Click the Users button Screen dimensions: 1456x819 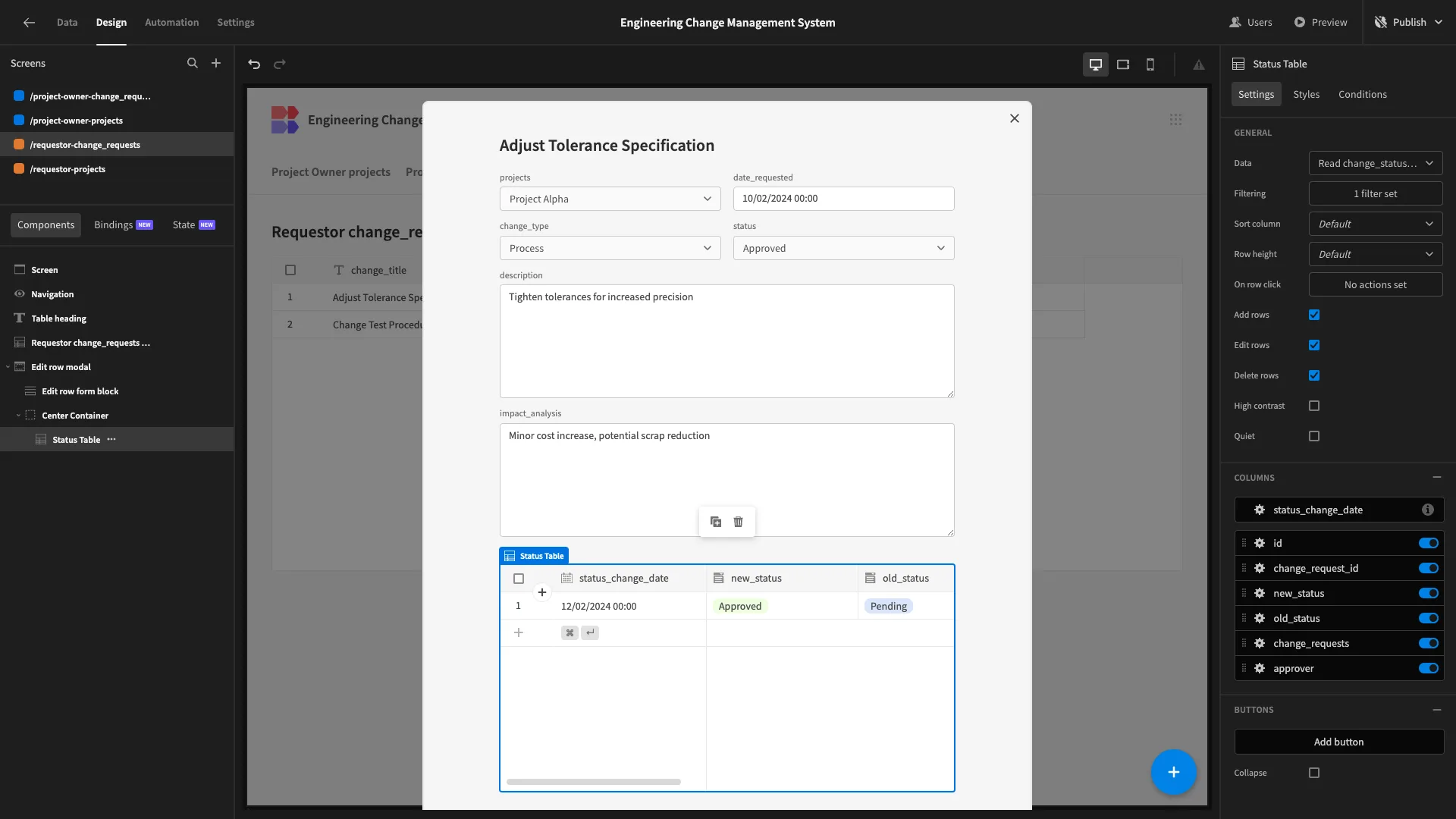(1250, 22)
